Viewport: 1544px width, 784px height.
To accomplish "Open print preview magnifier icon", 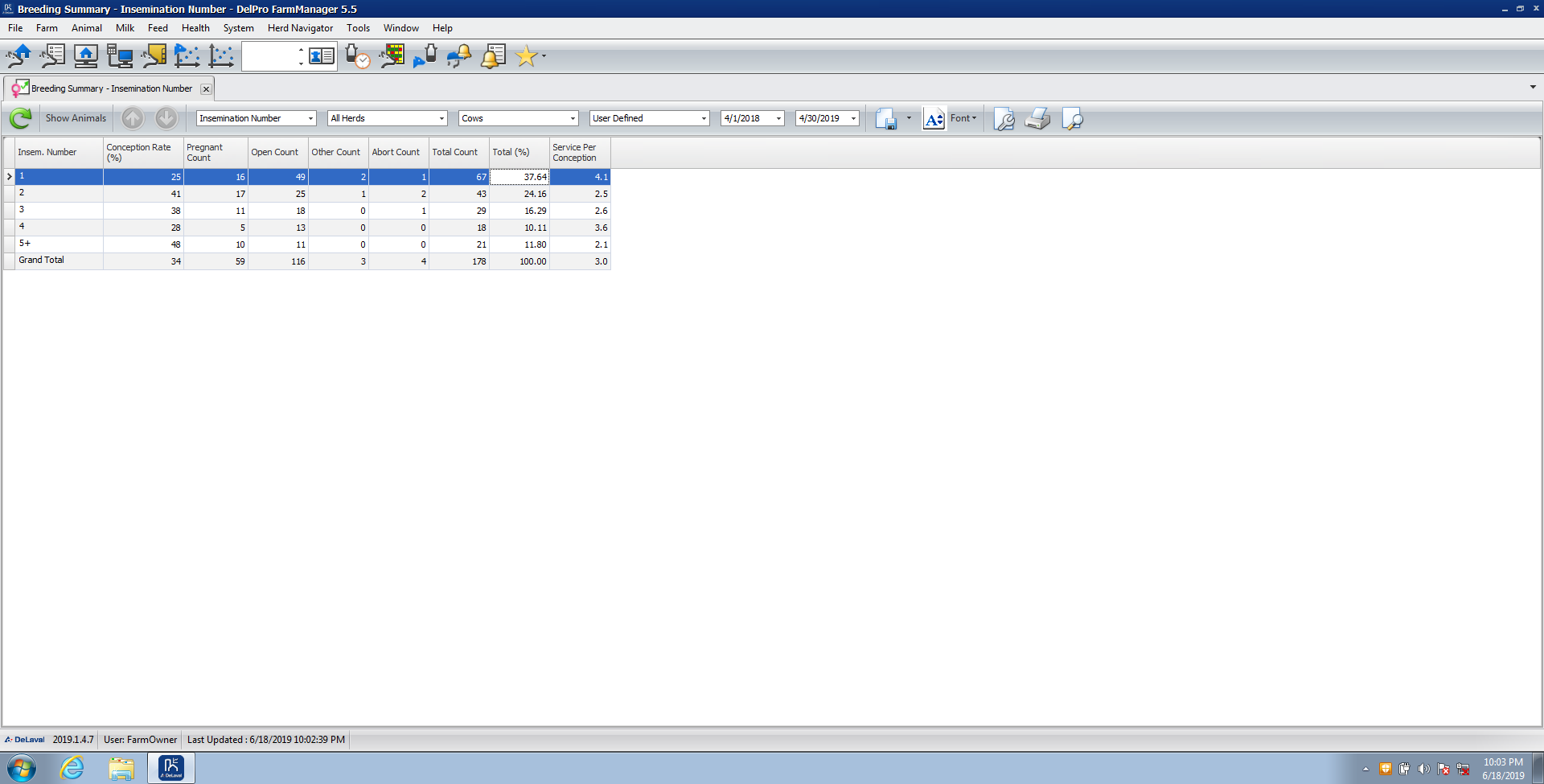I will (x=1072, y=119).
